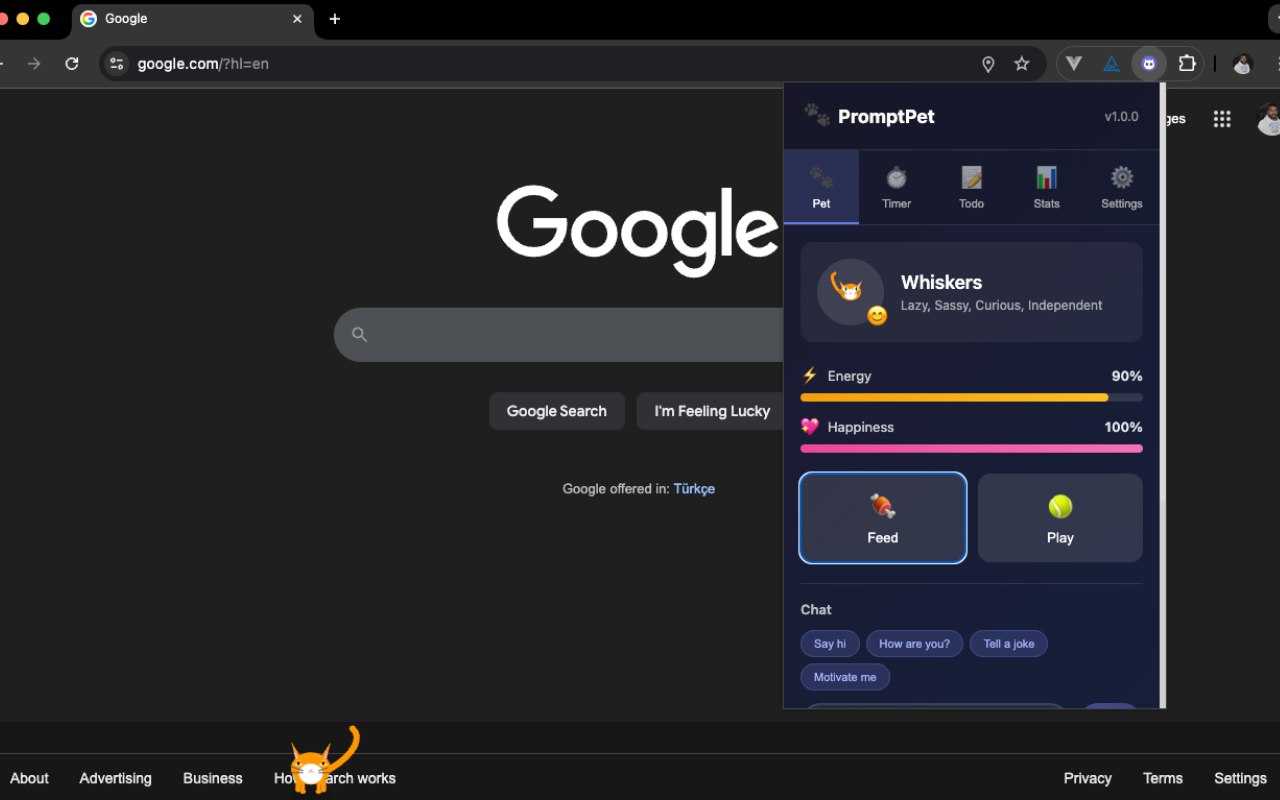
Task: Click the Energy progress bar
Action: click(971, 397)
